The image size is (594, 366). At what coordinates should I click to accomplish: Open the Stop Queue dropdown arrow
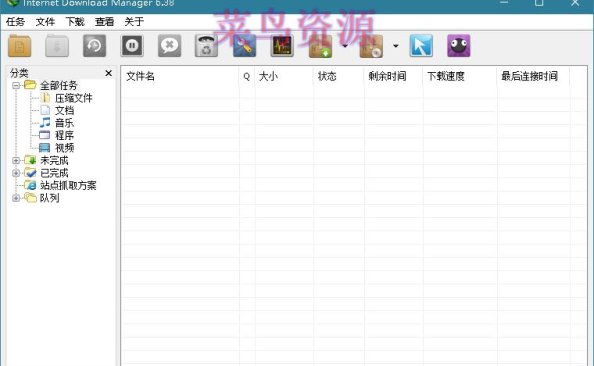395,46
